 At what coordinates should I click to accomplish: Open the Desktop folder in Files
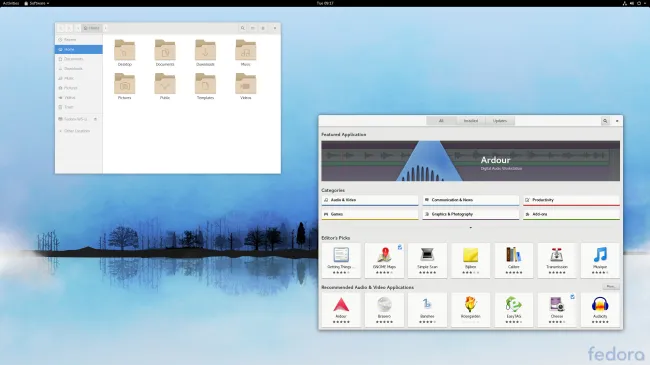click(125, 53)
